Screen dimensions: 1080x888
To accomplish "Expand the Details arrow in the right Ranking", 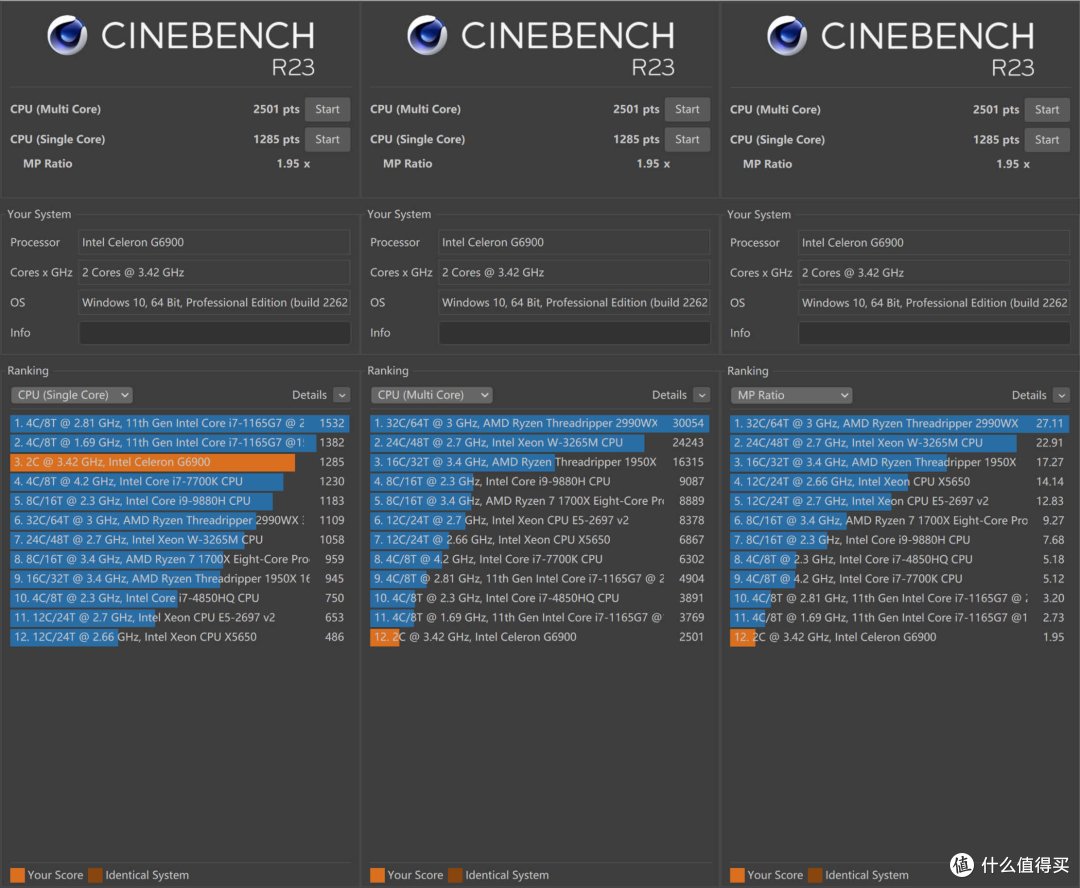I will (1062, 395).
